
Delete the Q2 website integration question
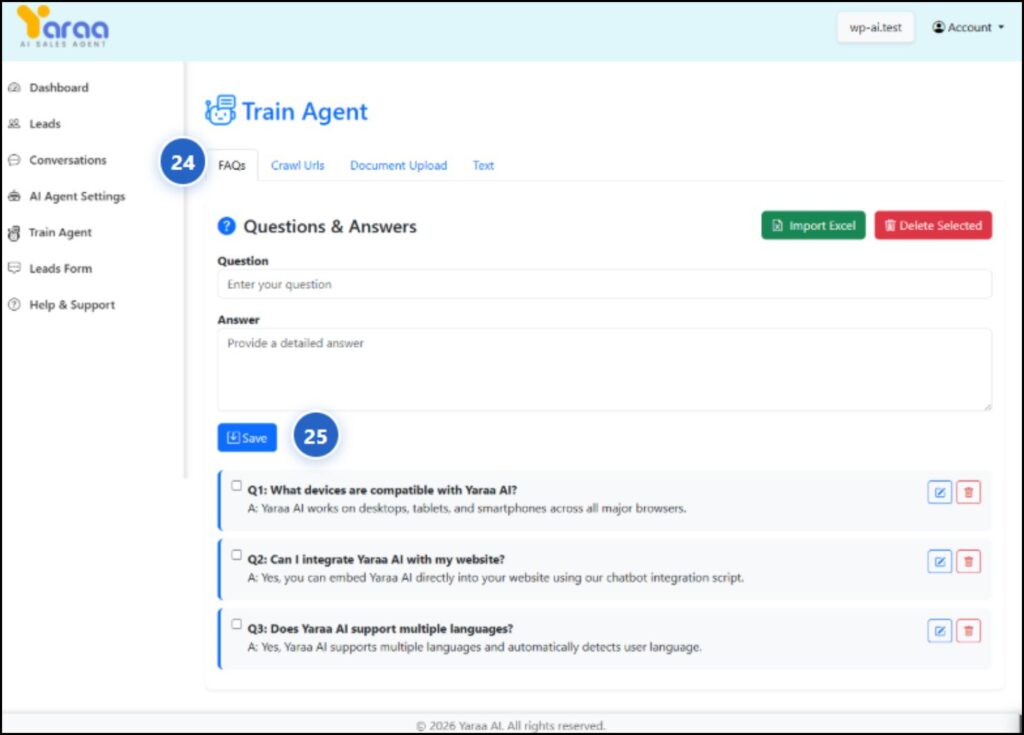pyautogui.click(x=968, y=561)
